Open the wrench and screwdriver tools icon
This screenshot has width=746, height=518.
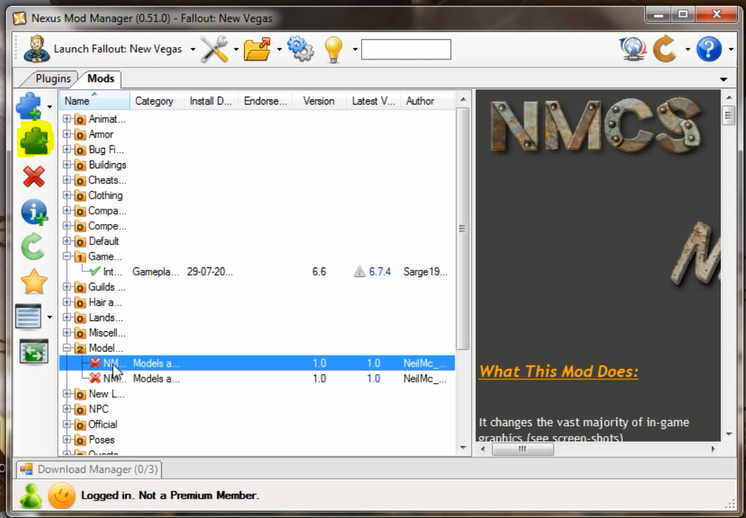tap(214, 49)
